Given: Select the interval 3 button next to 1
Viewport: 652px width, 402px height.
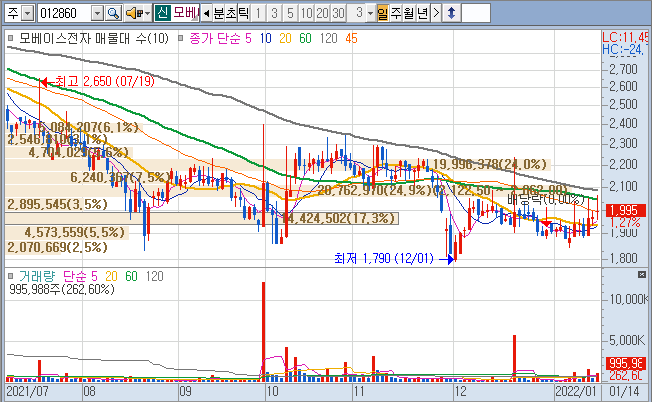Looking at the screenshot, I should pyautogui.click(x=274, y=13).
